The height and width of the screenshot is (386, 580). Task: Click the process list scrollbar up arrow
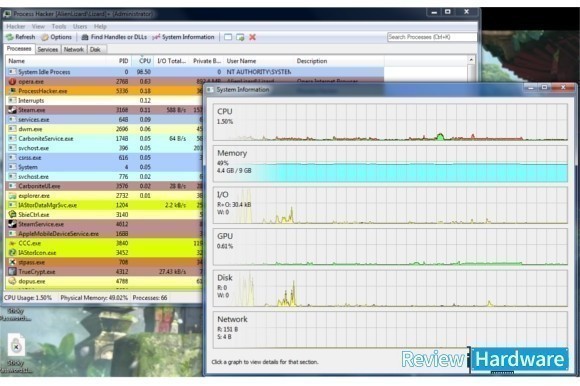pos(471,60)
